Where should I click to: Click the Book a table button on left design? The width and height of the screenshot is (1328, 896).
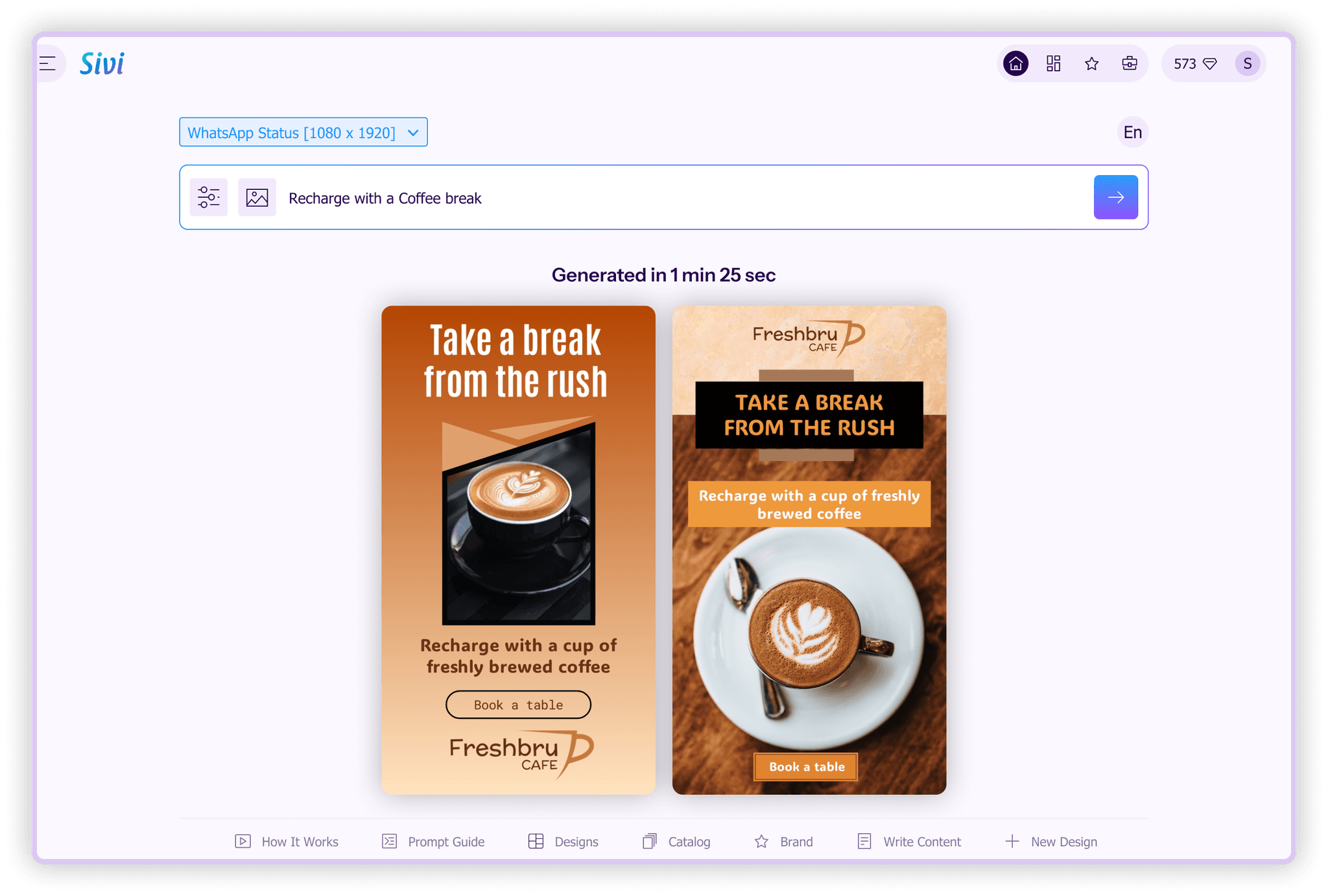[517, 705]
